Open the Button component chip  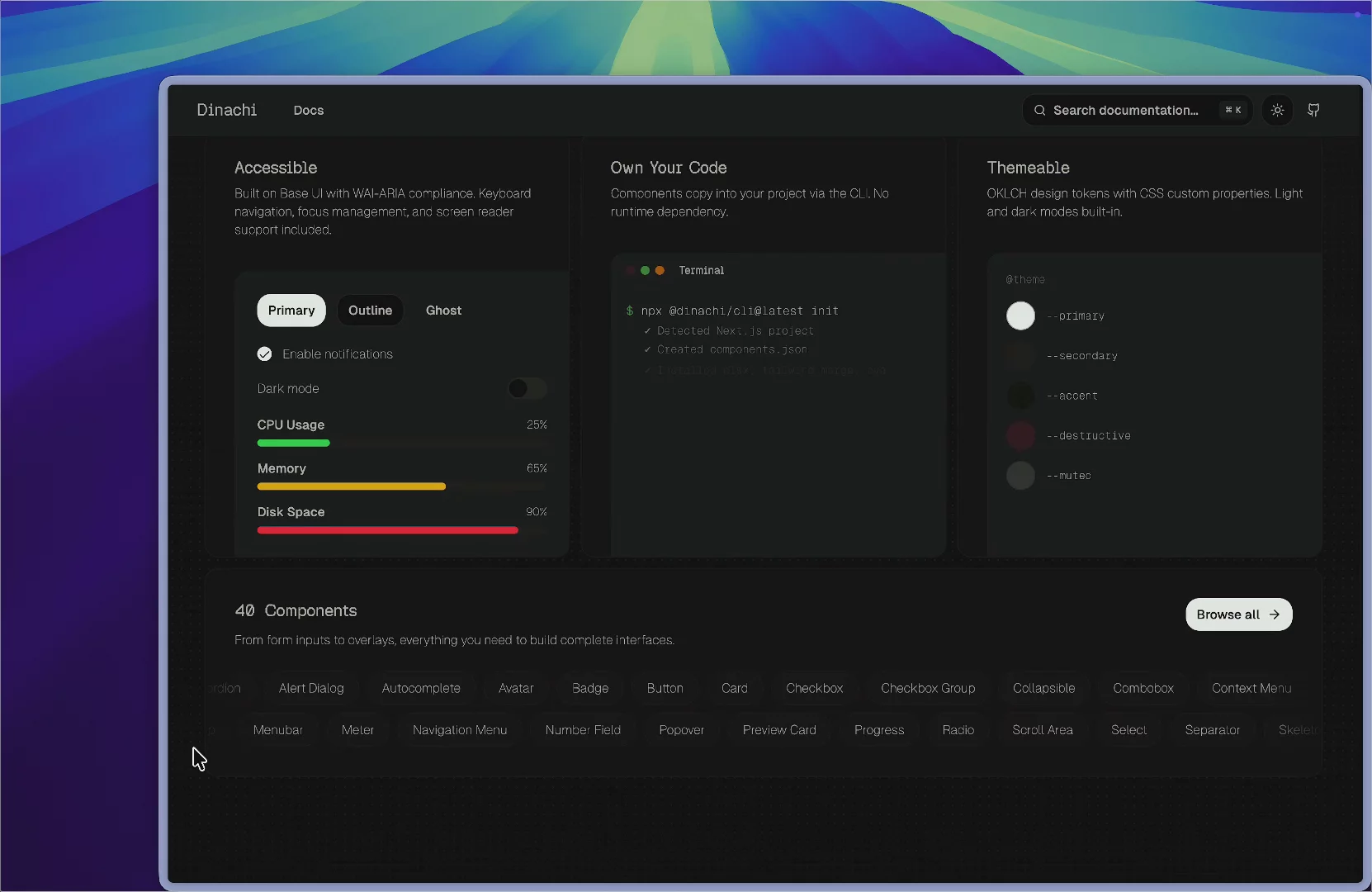665,688
